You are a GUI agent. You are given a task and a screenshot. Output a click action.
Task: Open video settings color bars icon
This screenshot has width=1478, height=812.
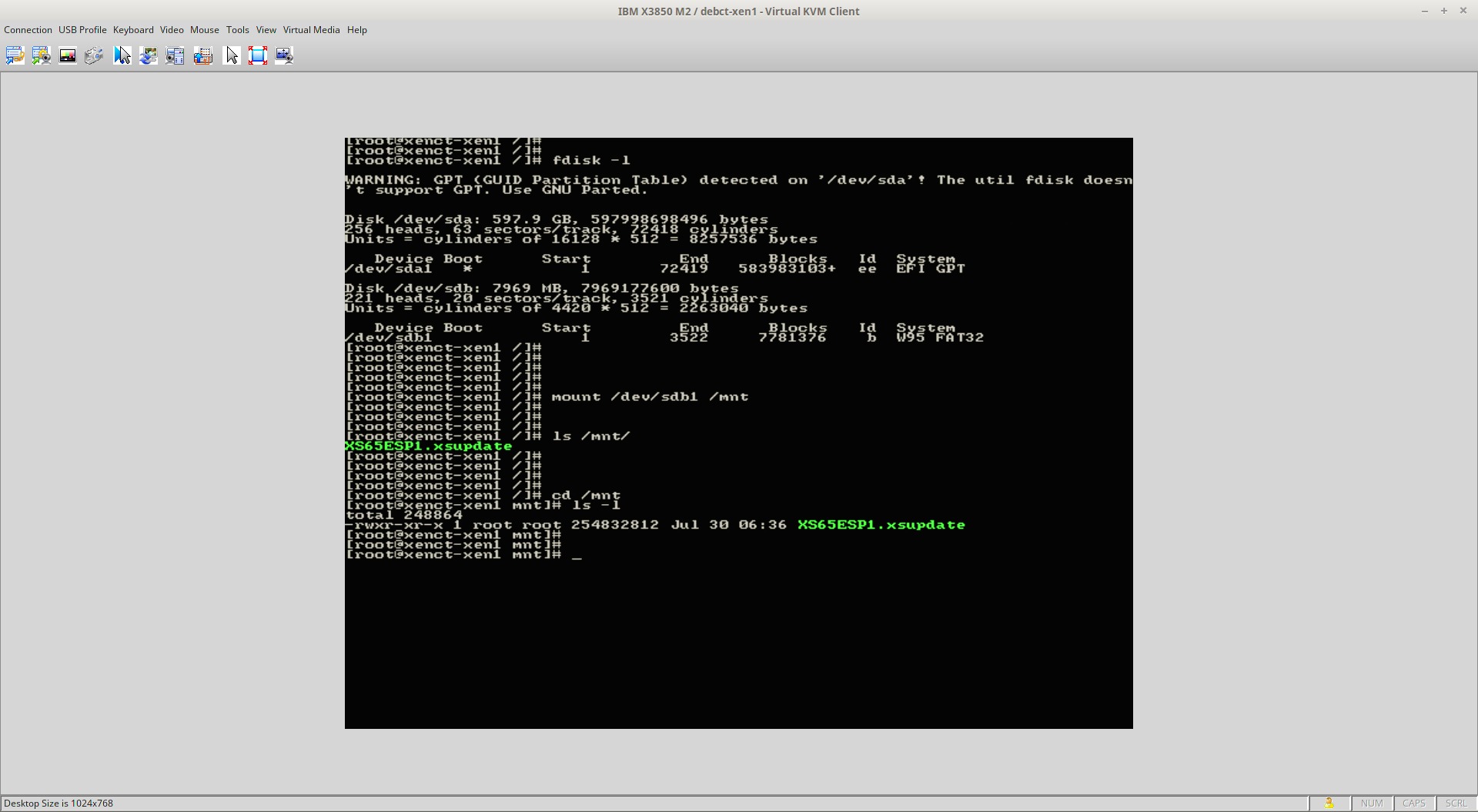point(68,55)
